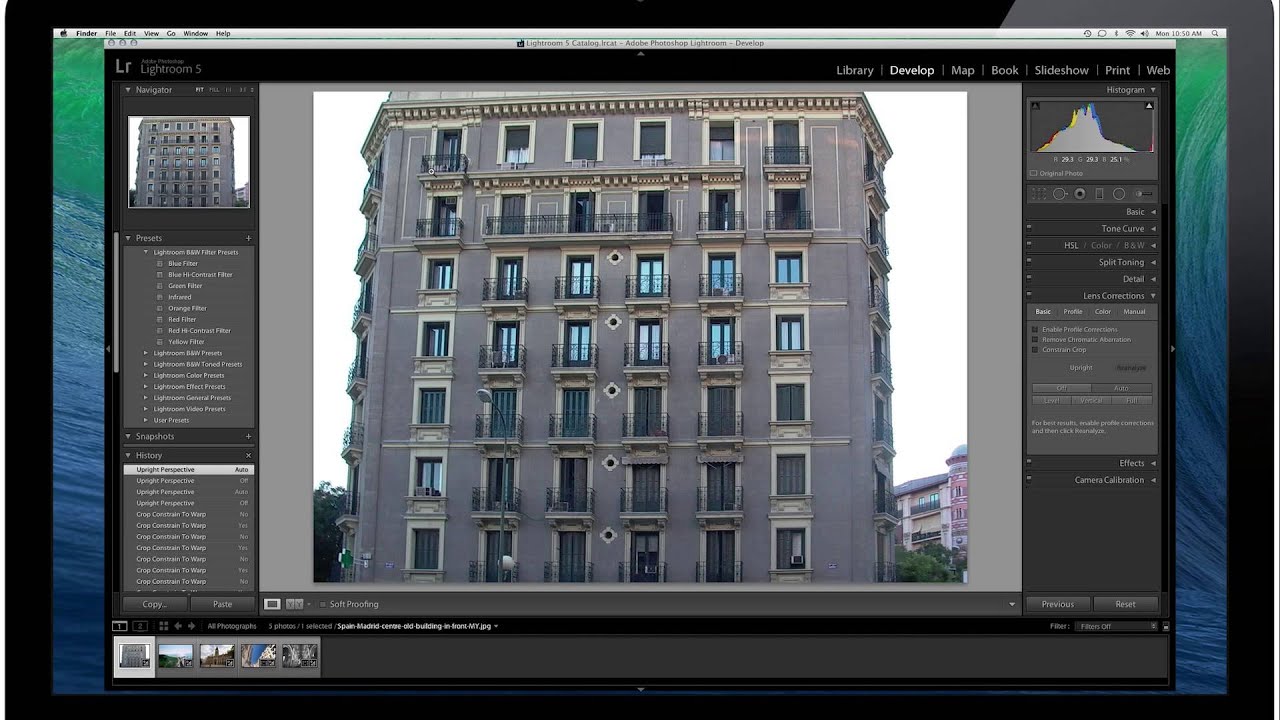Select second window display button 2

(140, 626)
